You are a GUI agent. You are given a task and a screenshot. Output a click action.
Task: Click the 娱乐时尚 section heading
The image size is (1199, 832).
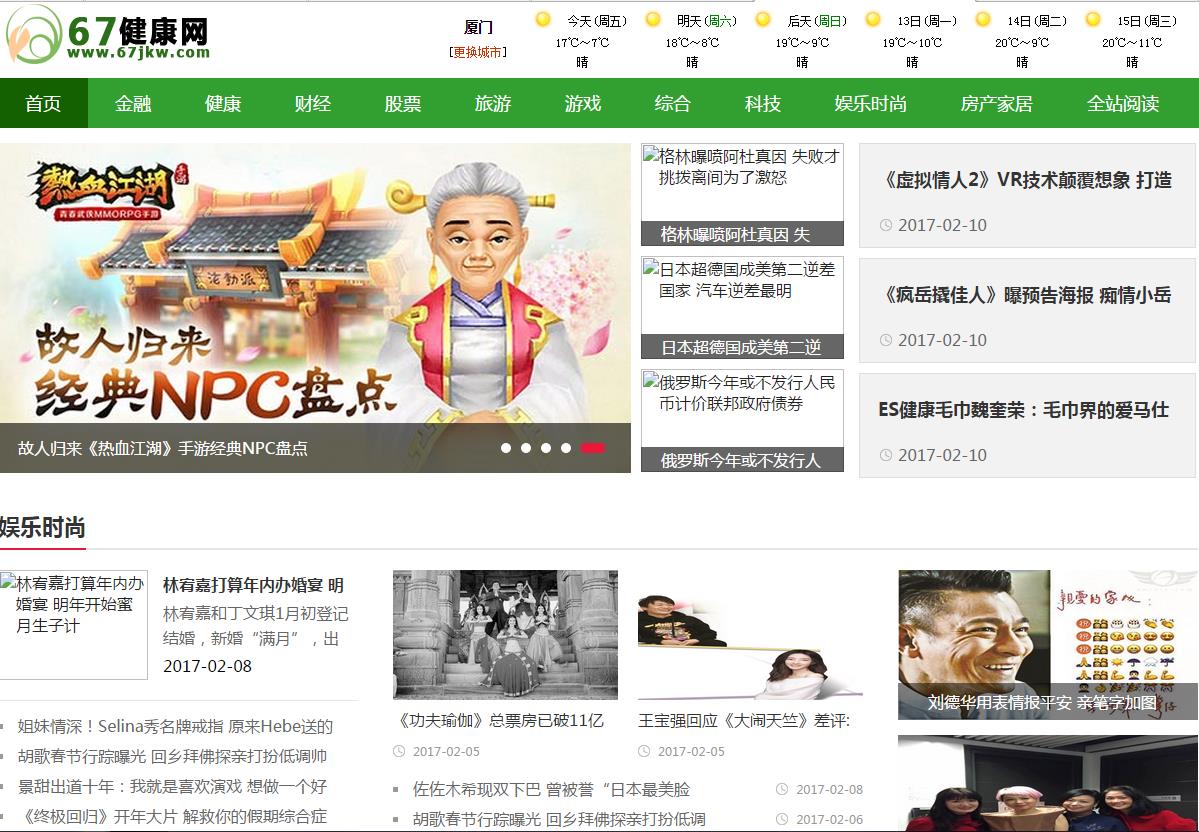tap(42, 527)
